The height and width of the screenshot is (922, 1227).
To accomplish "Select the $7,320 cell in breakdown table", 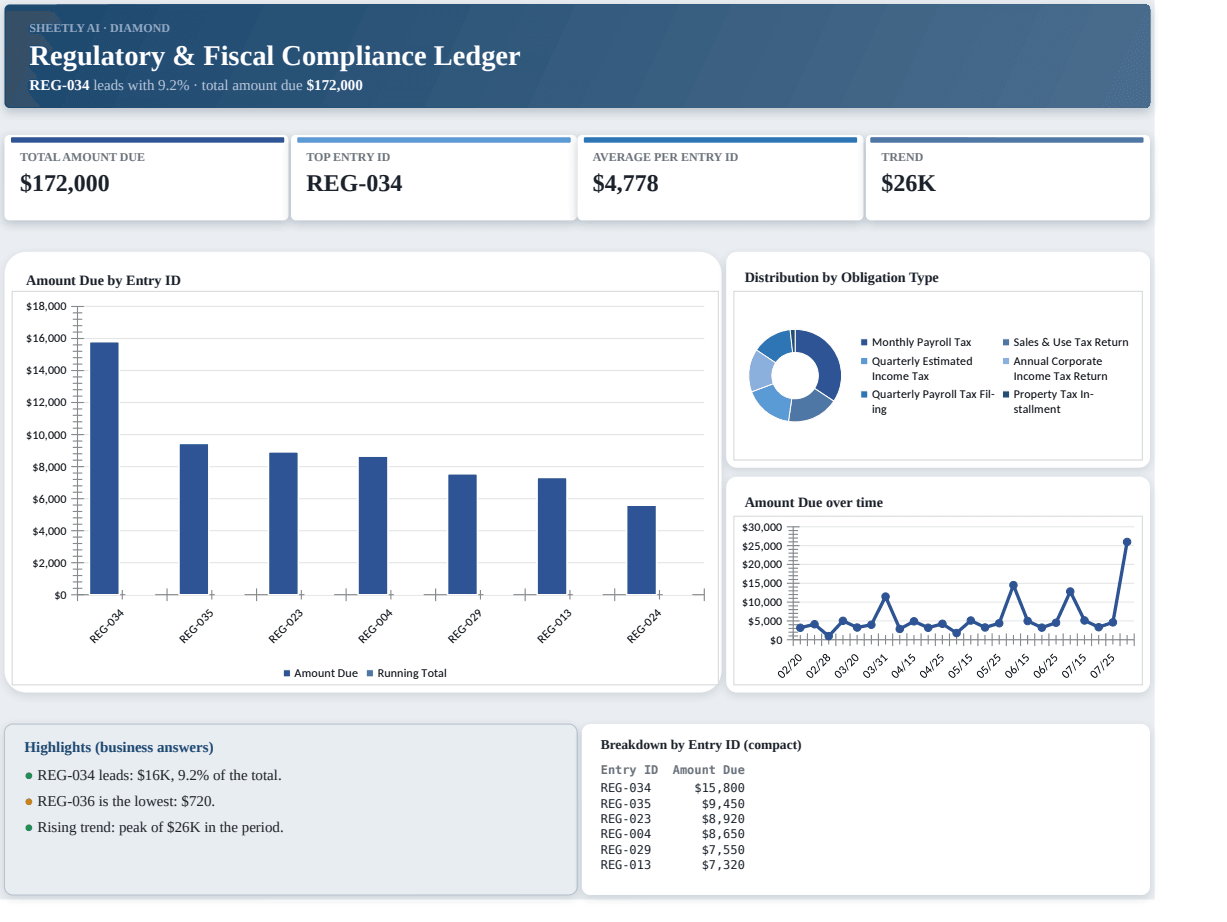I will [x=723, y=865].
